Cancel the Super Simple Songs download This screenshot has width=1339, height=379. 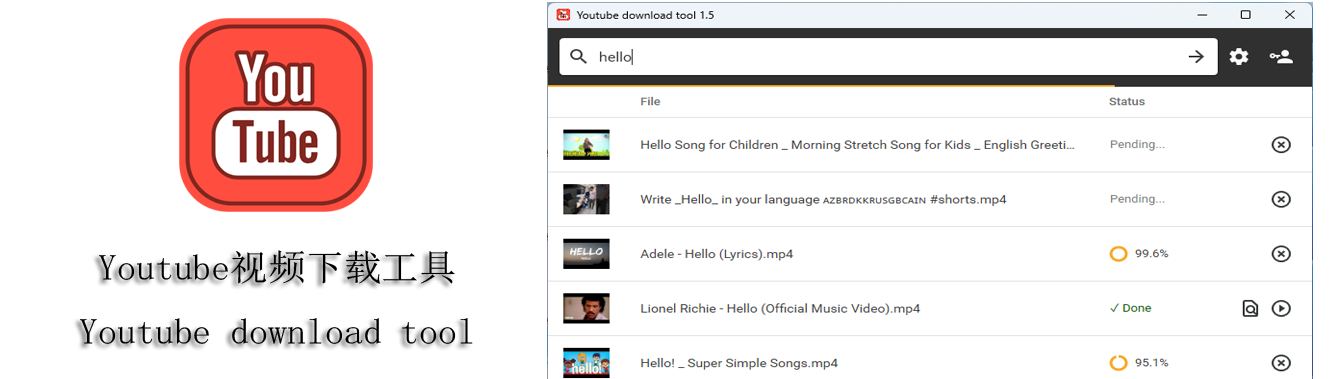click(x=1281, y=363)
